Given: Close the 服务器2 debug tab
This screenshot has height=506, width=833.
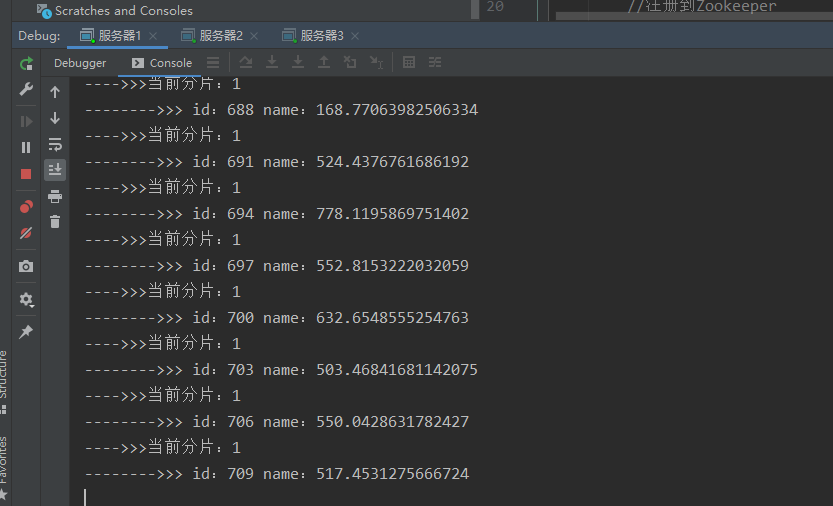Looking at the screenshot, I should [x=254, y=36].
